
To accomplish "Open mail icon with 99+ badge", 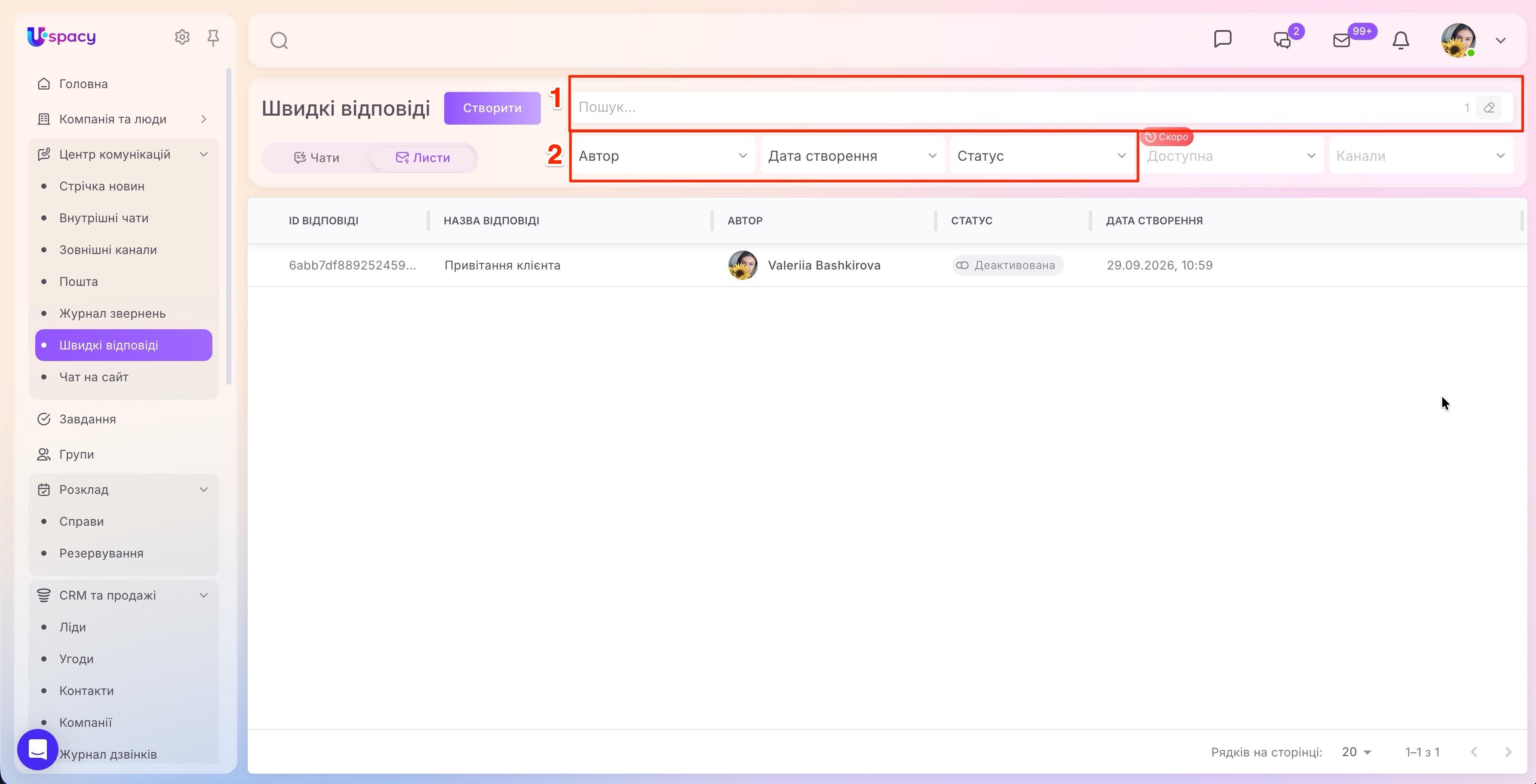I will coord(1342,40).
